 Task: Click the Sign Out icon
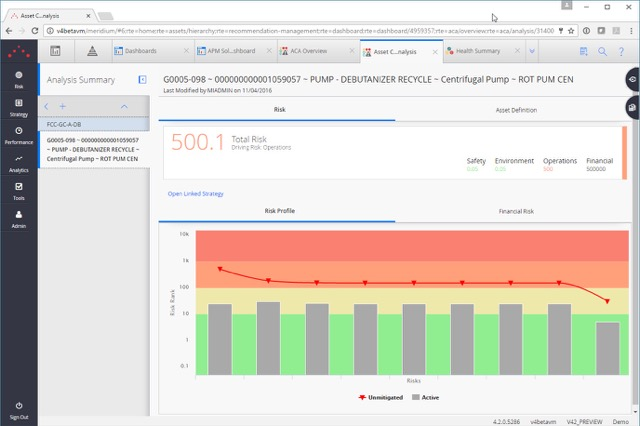coord(19,406)
